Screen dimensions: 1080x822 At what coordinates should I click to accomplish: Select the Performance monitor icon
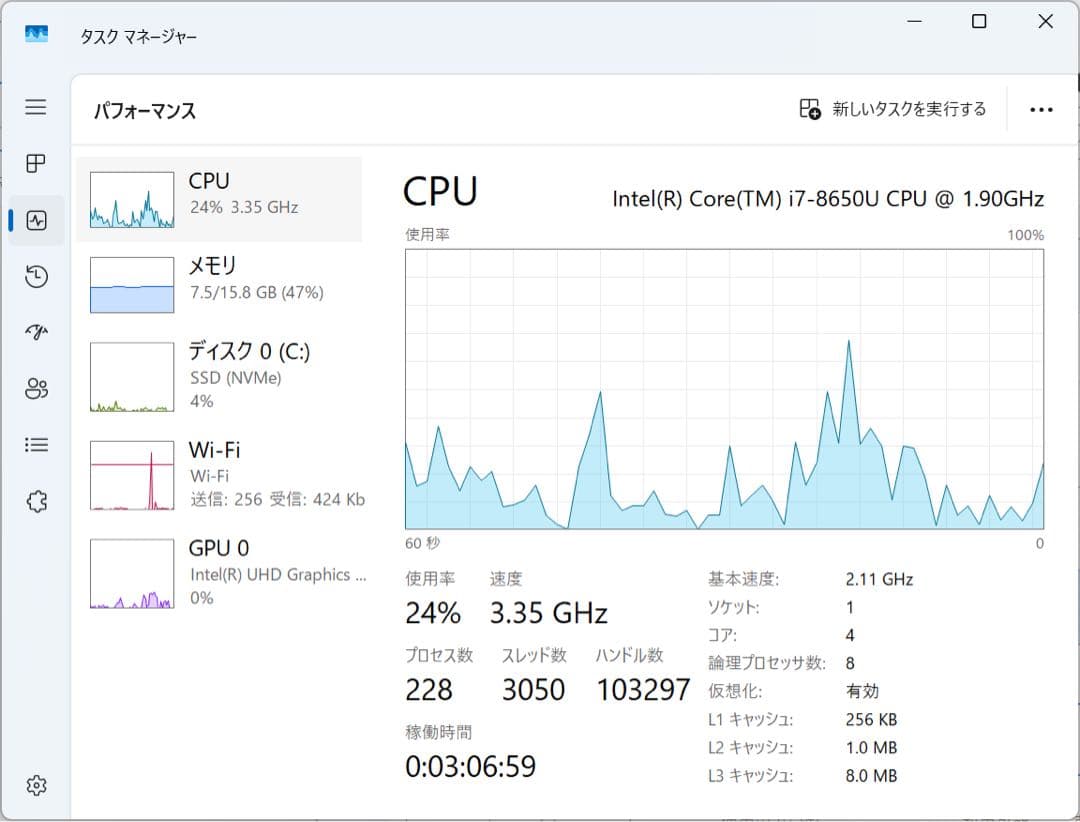(36, 220)
